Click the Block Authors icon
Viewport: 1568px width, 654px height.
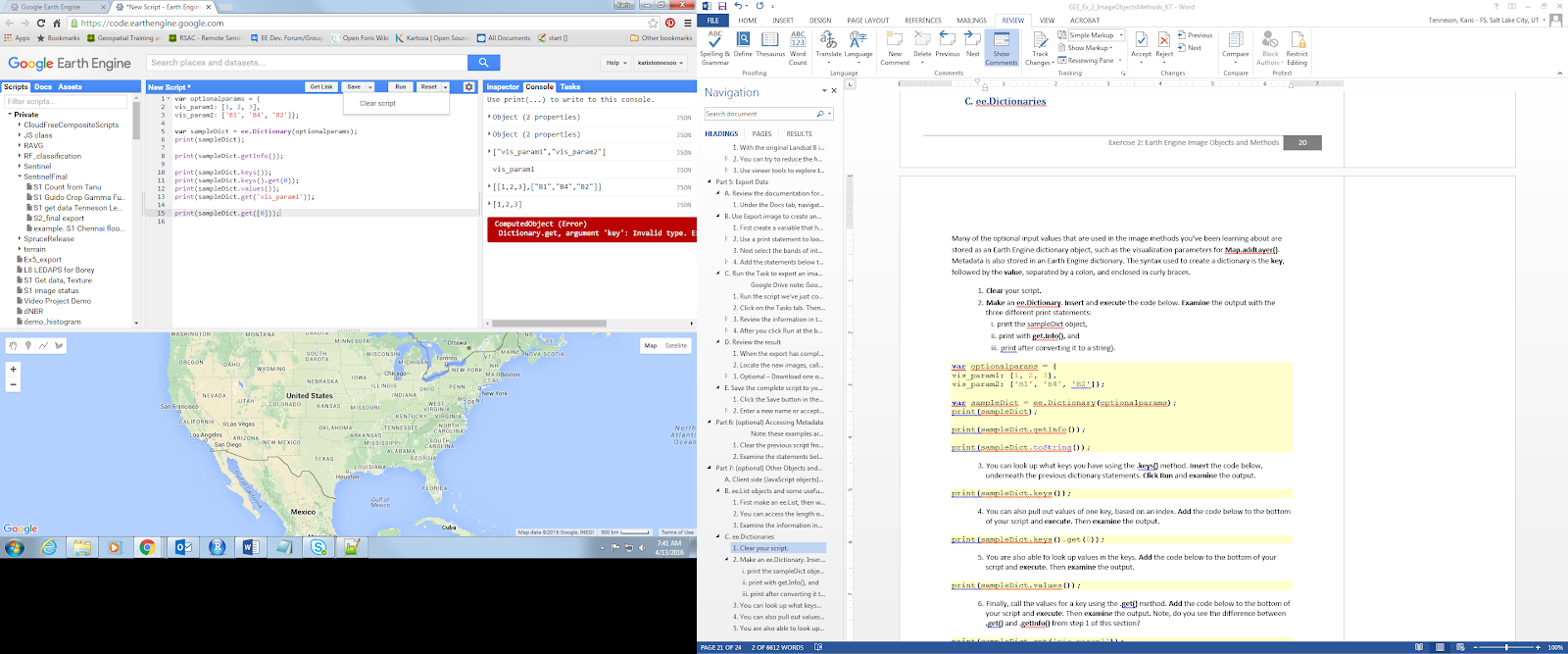[x=1270, y=48]
